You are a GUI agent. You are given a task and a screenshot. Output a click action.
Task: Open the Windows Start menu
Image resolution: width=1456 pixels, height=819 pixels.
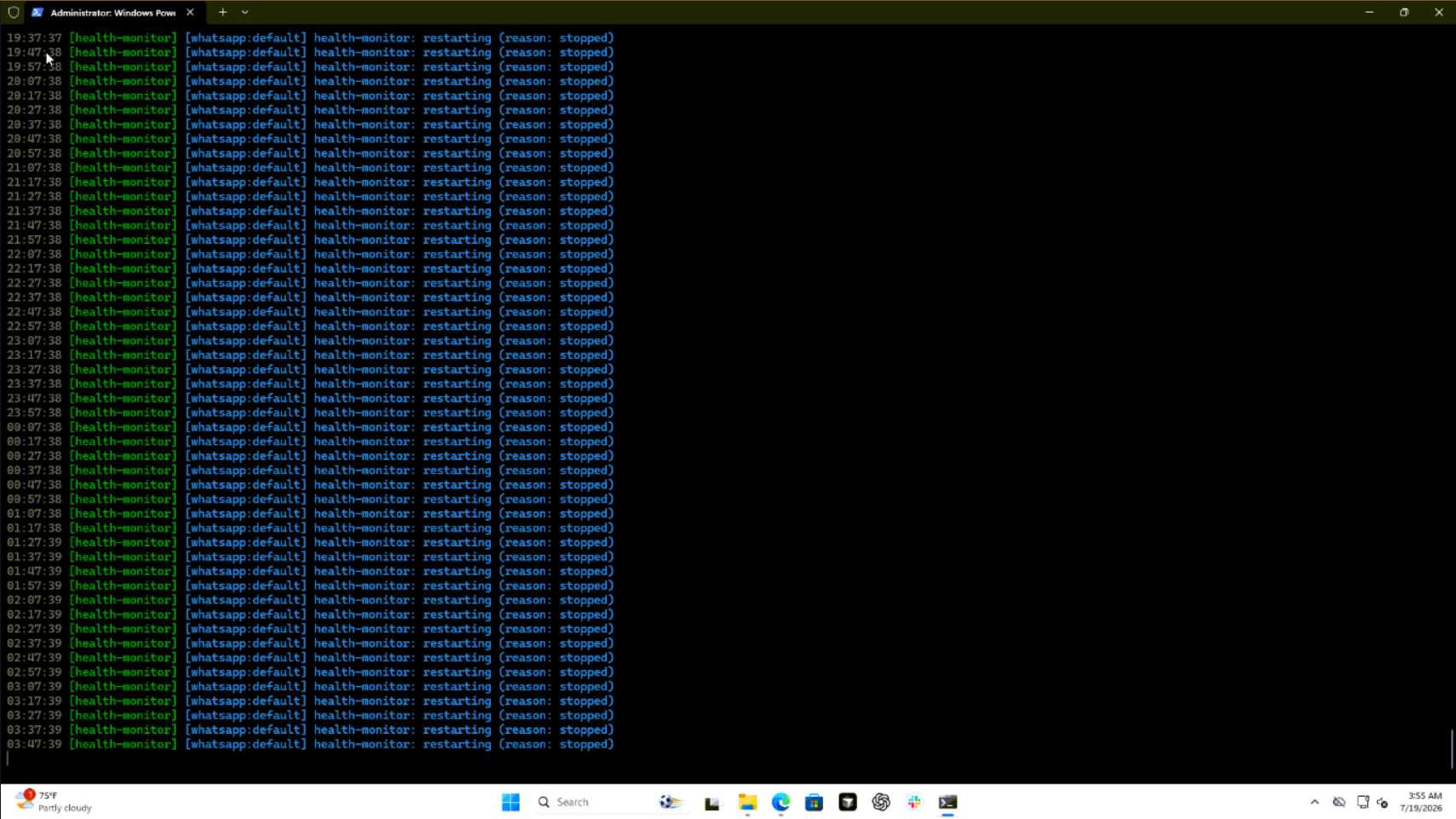510,802
